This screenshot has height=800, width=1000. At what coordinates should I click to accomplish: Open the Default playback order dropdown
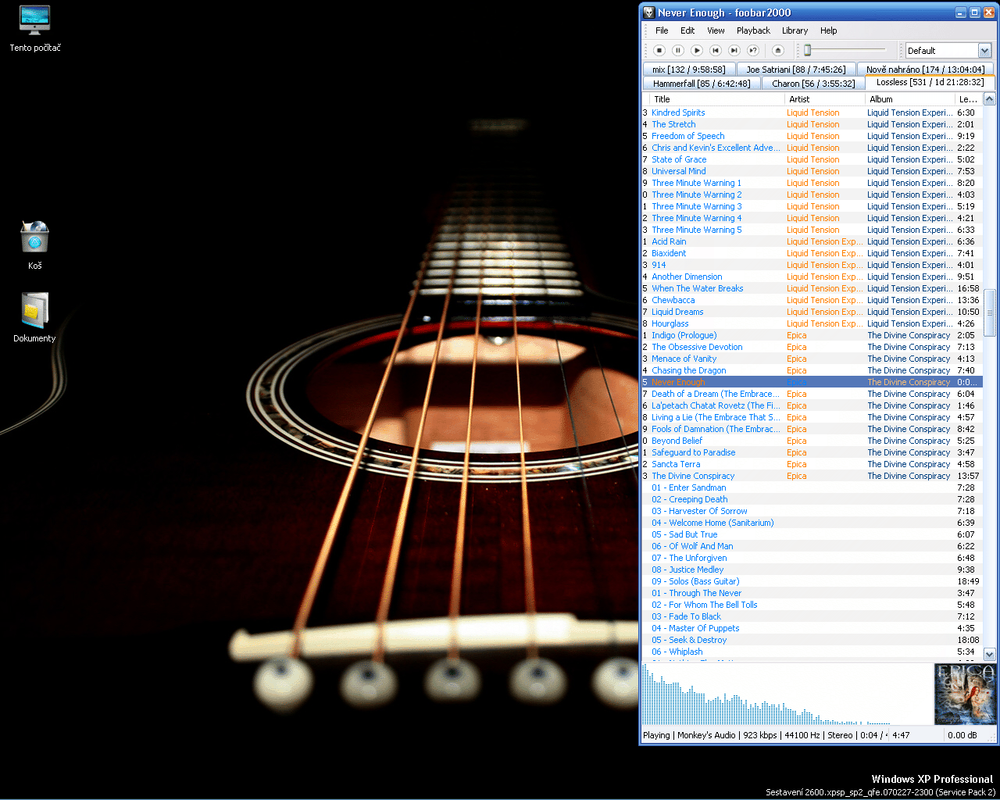click(984, 50)
